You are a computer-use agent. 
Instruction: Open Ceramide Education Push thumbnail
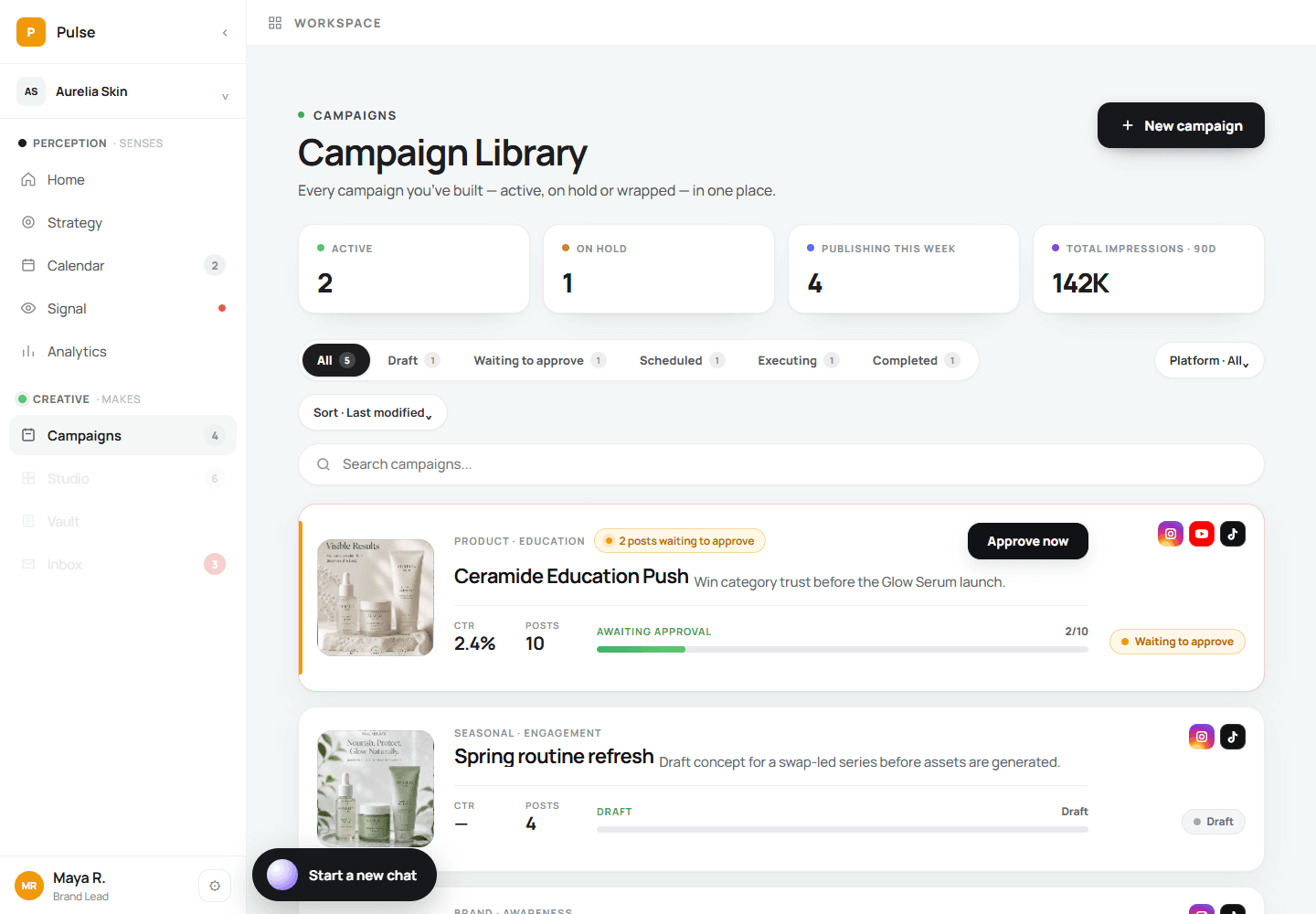[376, 598]
